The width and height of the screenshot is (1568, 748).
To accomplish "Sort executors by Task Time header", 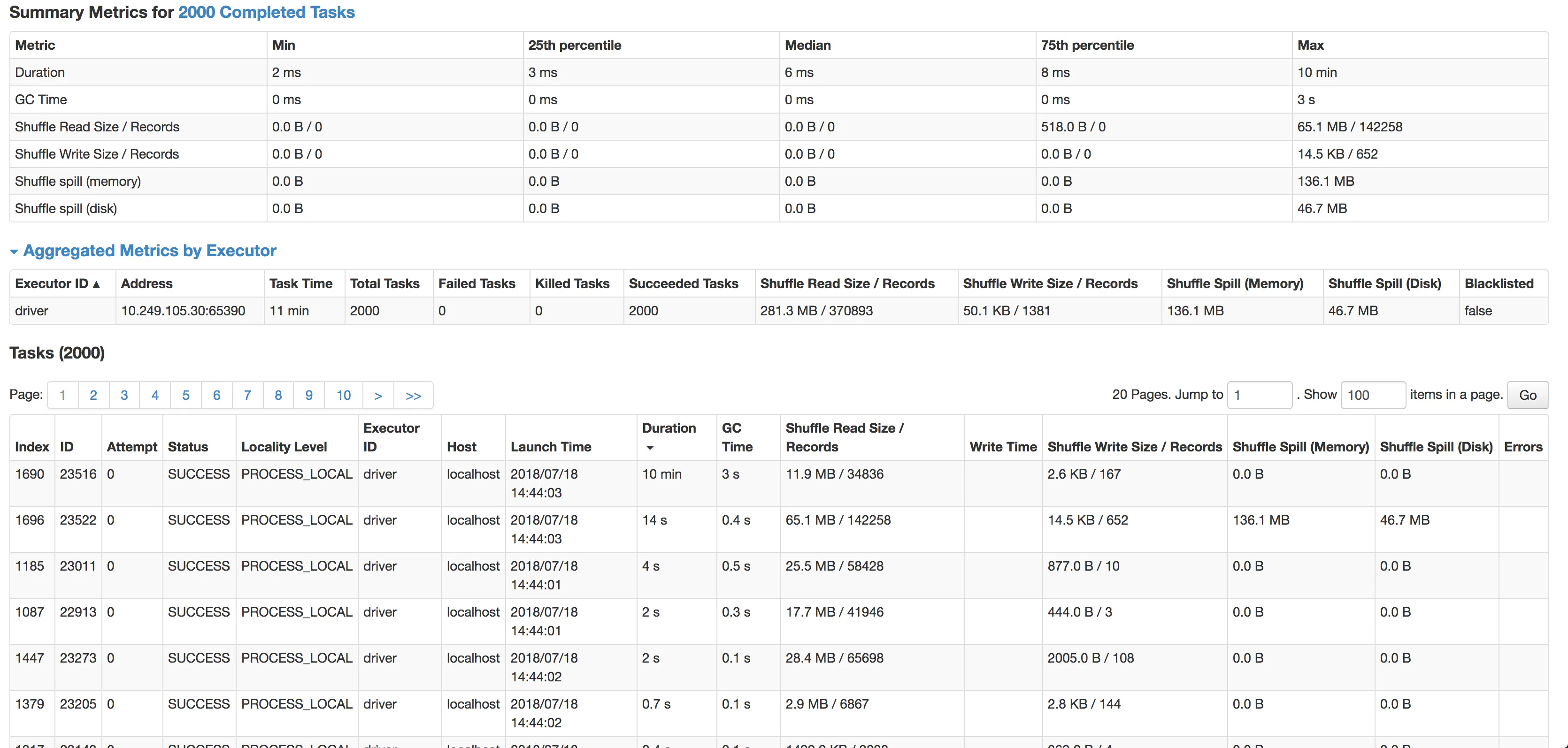I will click(301, 283).
